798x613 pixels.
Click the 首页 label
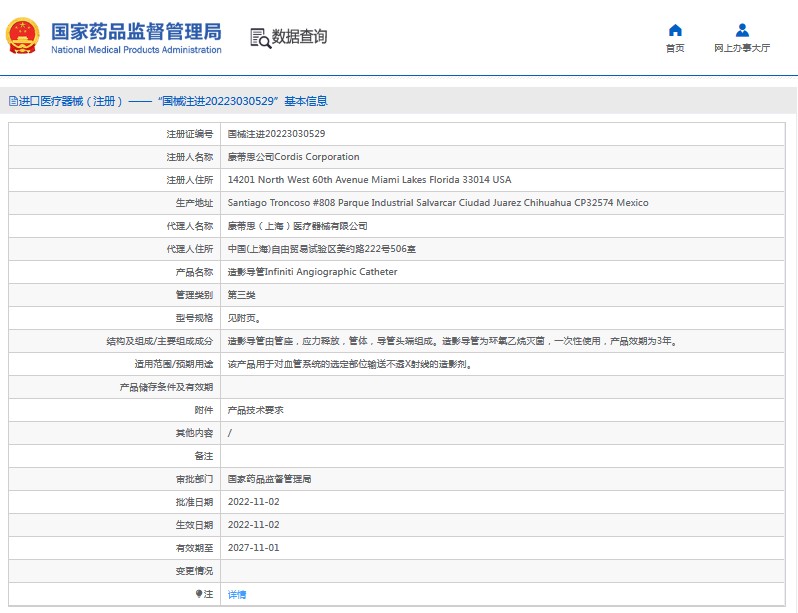pos(675,48)
